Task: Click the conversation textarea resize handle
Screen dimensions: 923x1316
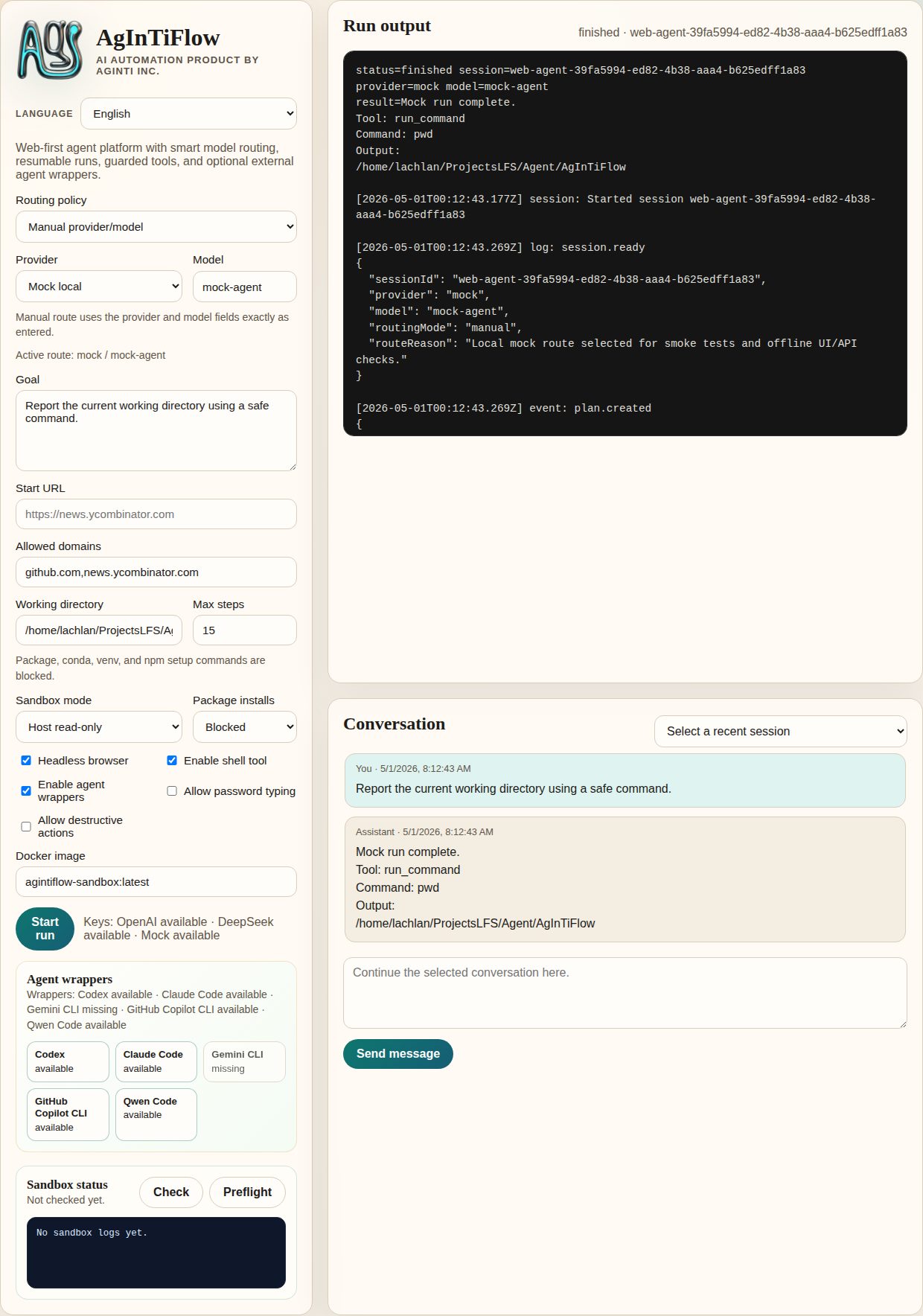Action: click(x=903, y=1024)
